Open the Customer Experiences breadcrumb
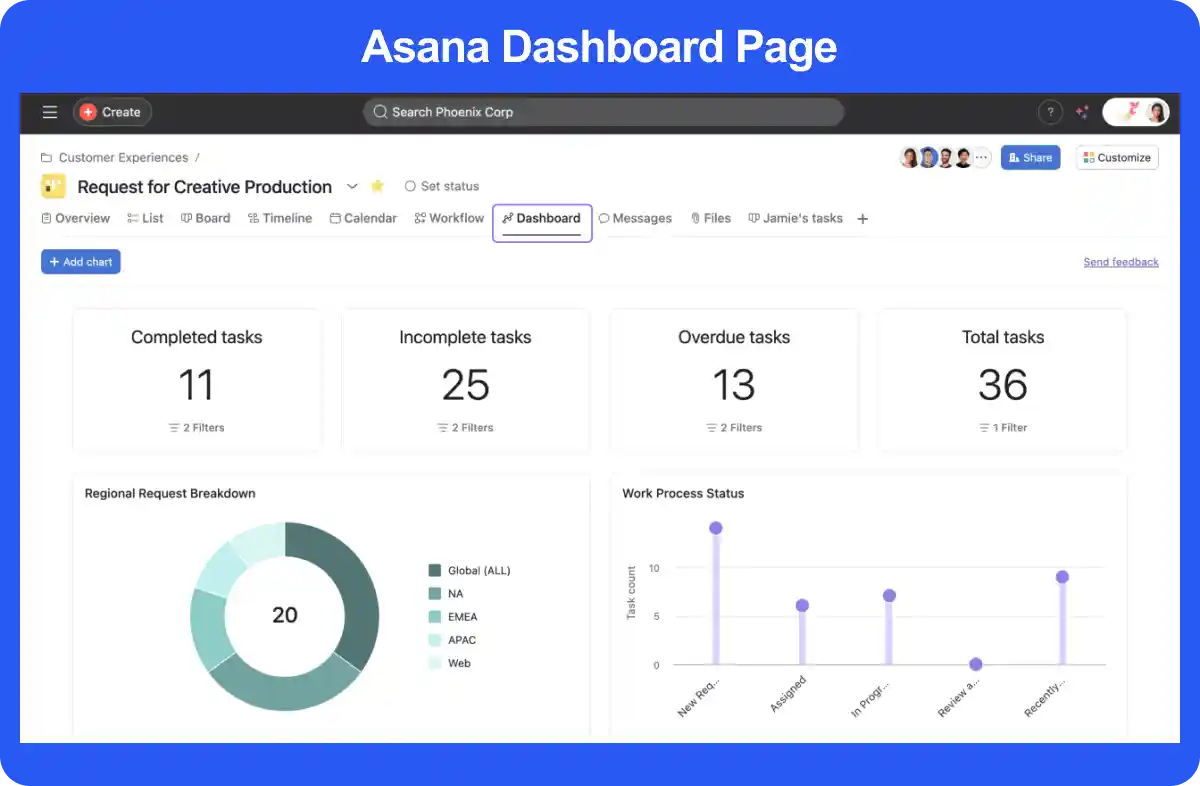This screenshot has width=1200, height=786. coord(123,157)
